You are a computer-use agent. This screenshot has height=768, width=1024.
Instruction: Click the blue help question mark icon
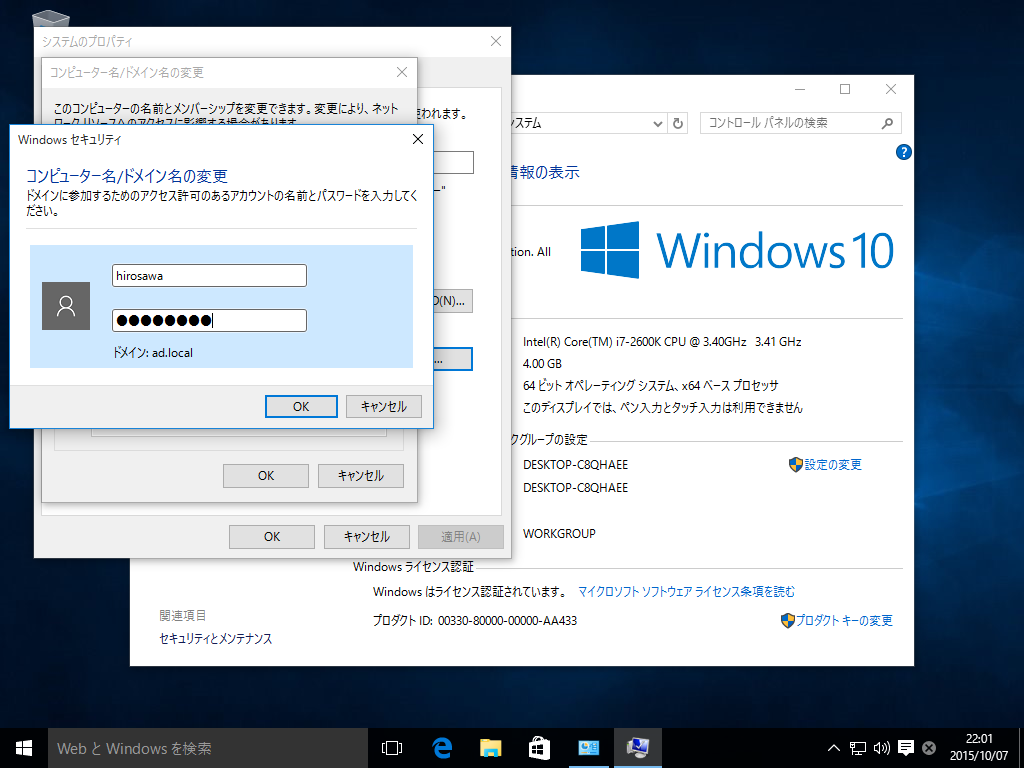pyautogui.click(x=903, y=152)
